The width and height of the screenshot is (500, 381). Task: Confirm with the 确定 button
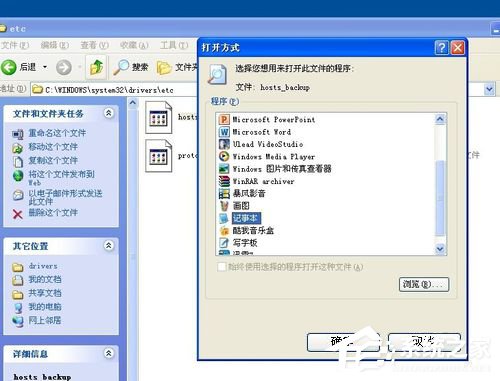[x=343, y=342]
